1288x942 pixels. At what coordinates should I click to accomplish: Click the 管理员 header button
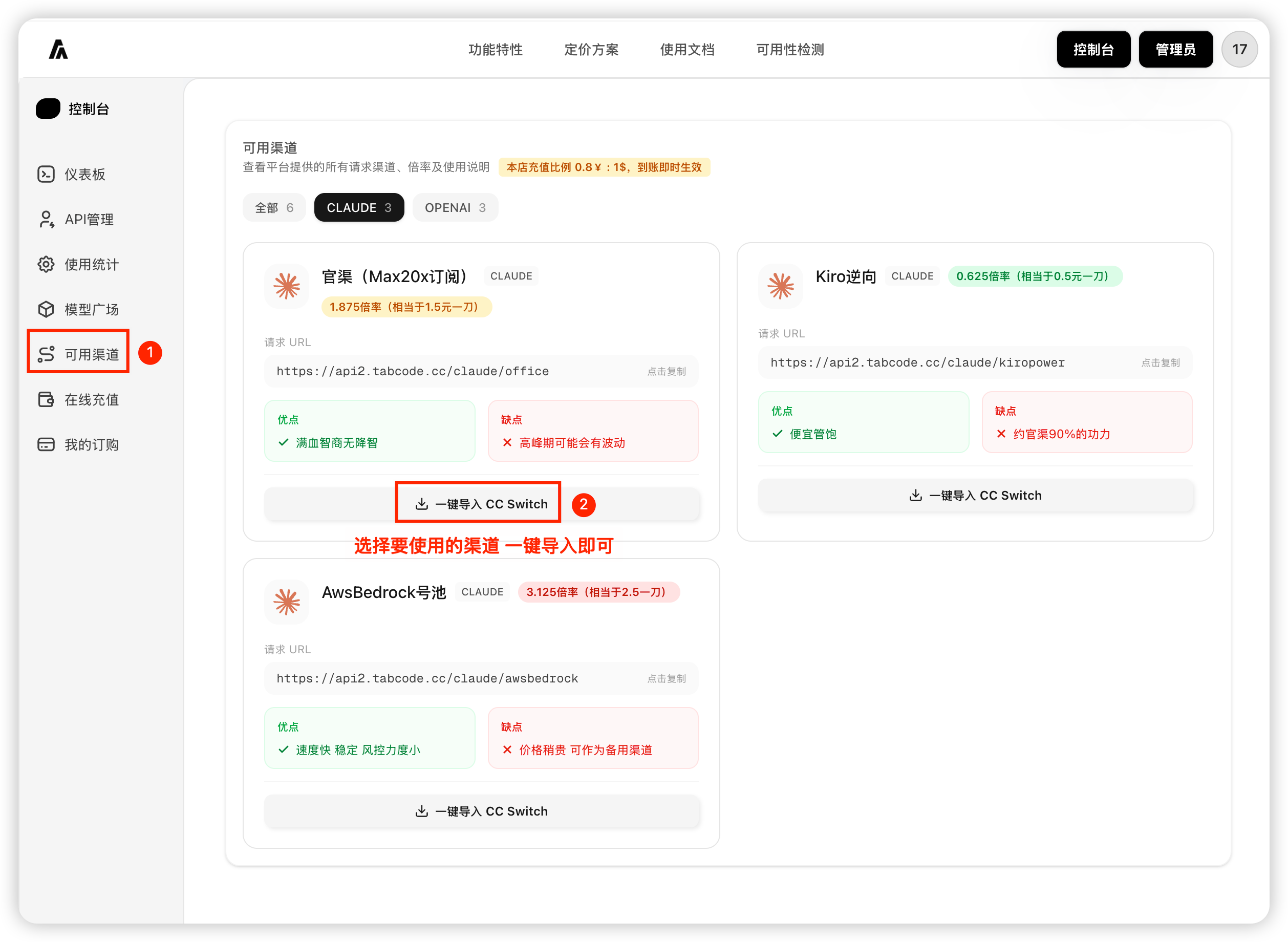click(x=1176, y=50)
